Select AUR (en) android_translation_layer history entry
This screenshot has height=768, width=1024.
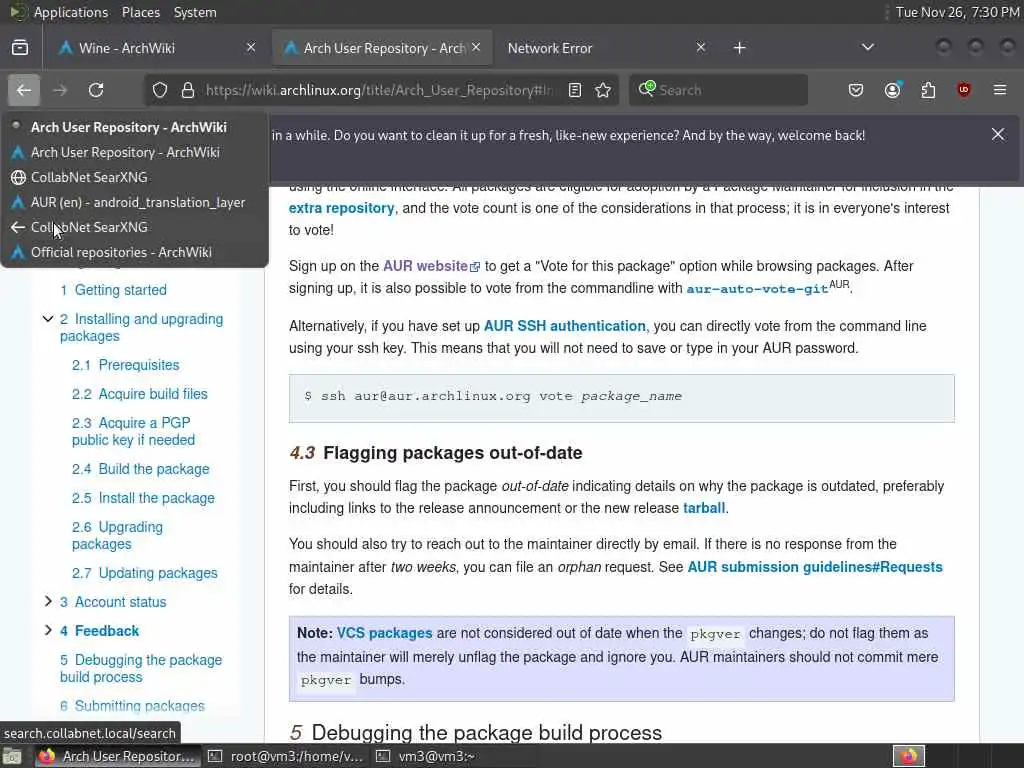coord(135,202)
